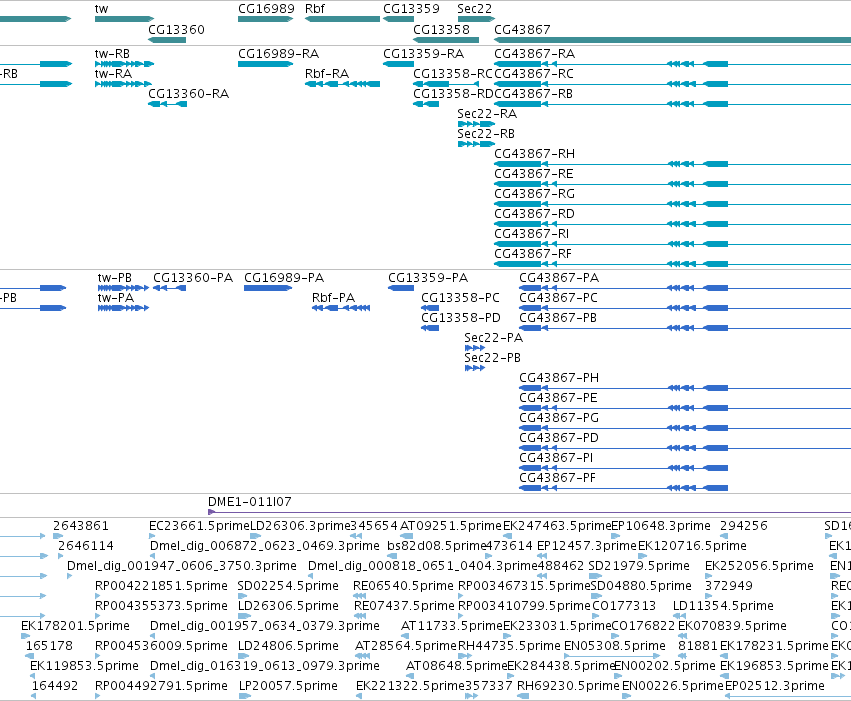Select EST EK252056.5prime
This screenshot has height=701, width=851.
pos(759,566)
